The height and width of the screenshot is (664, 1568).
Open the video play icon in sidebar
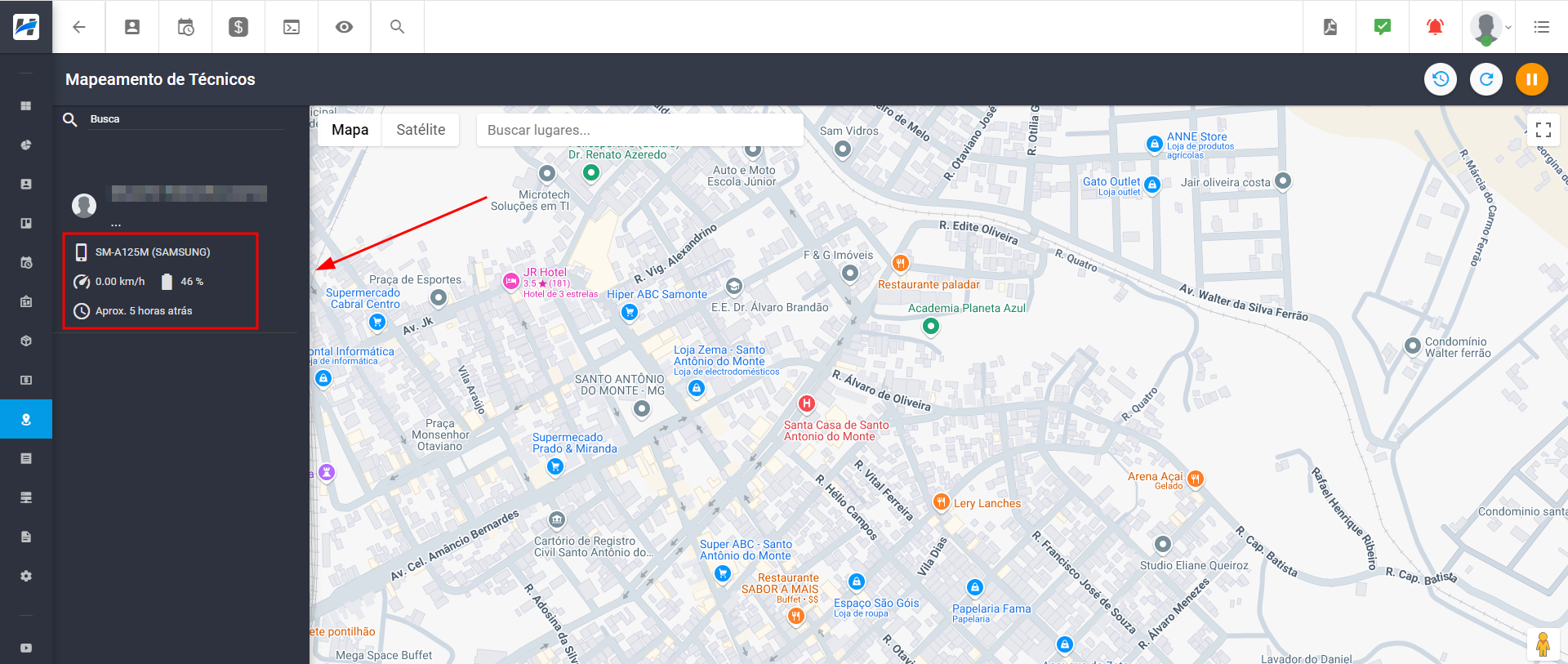26,648
